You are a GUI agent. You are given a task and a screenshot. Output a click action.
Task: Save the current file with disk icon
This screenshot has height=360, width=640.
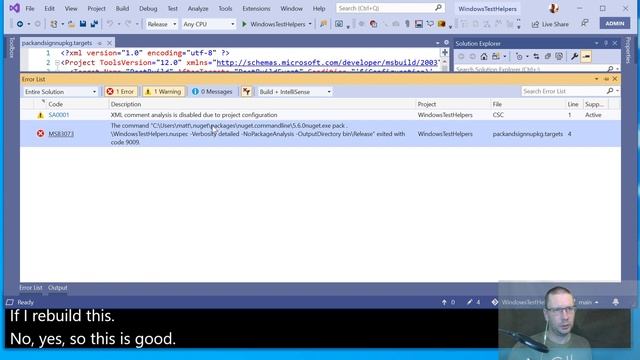pyautogui.click(x=83, y=24)
